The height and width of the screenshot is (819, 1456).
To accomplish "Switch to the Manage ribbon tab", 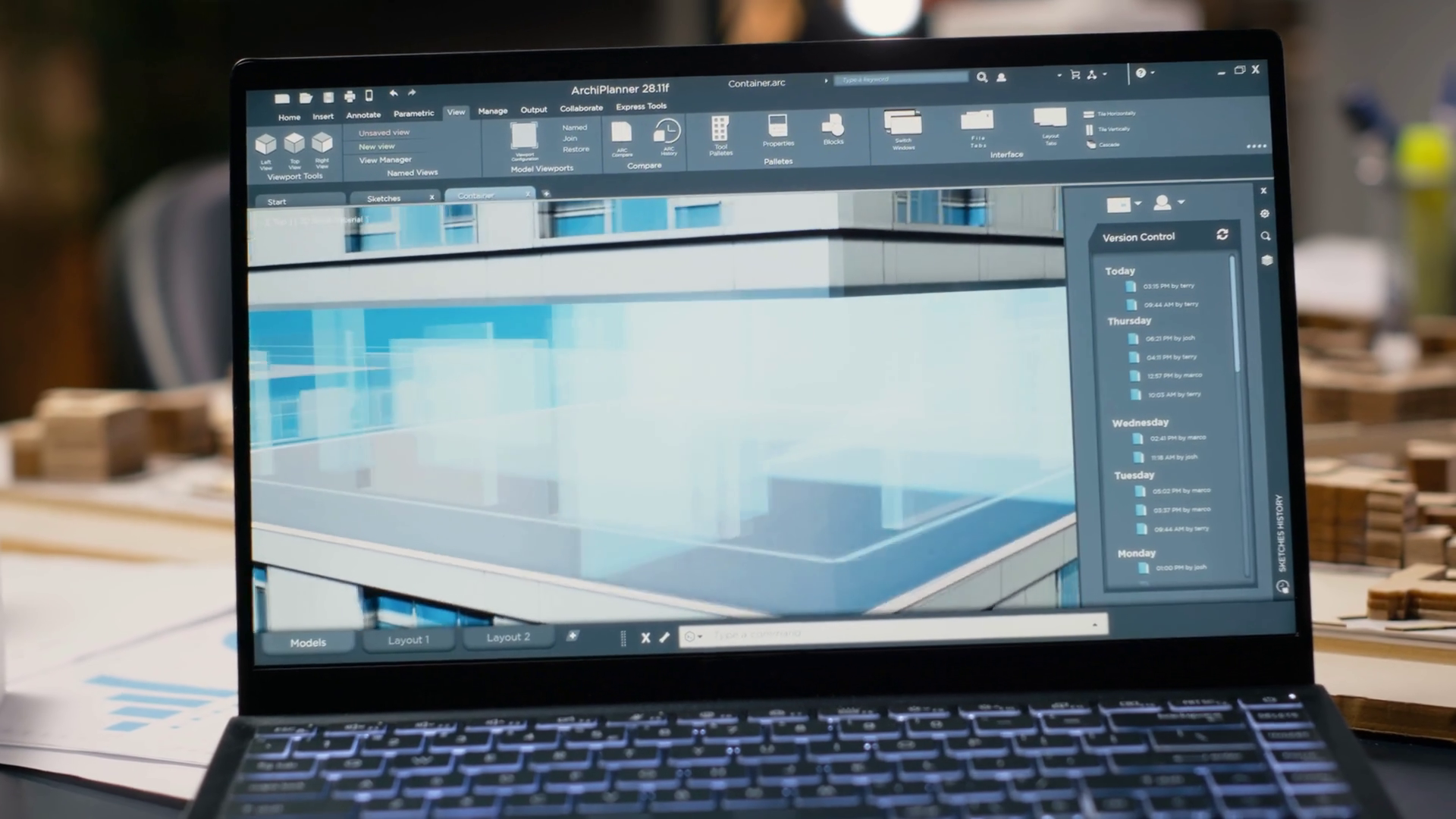I will (493, 111).
